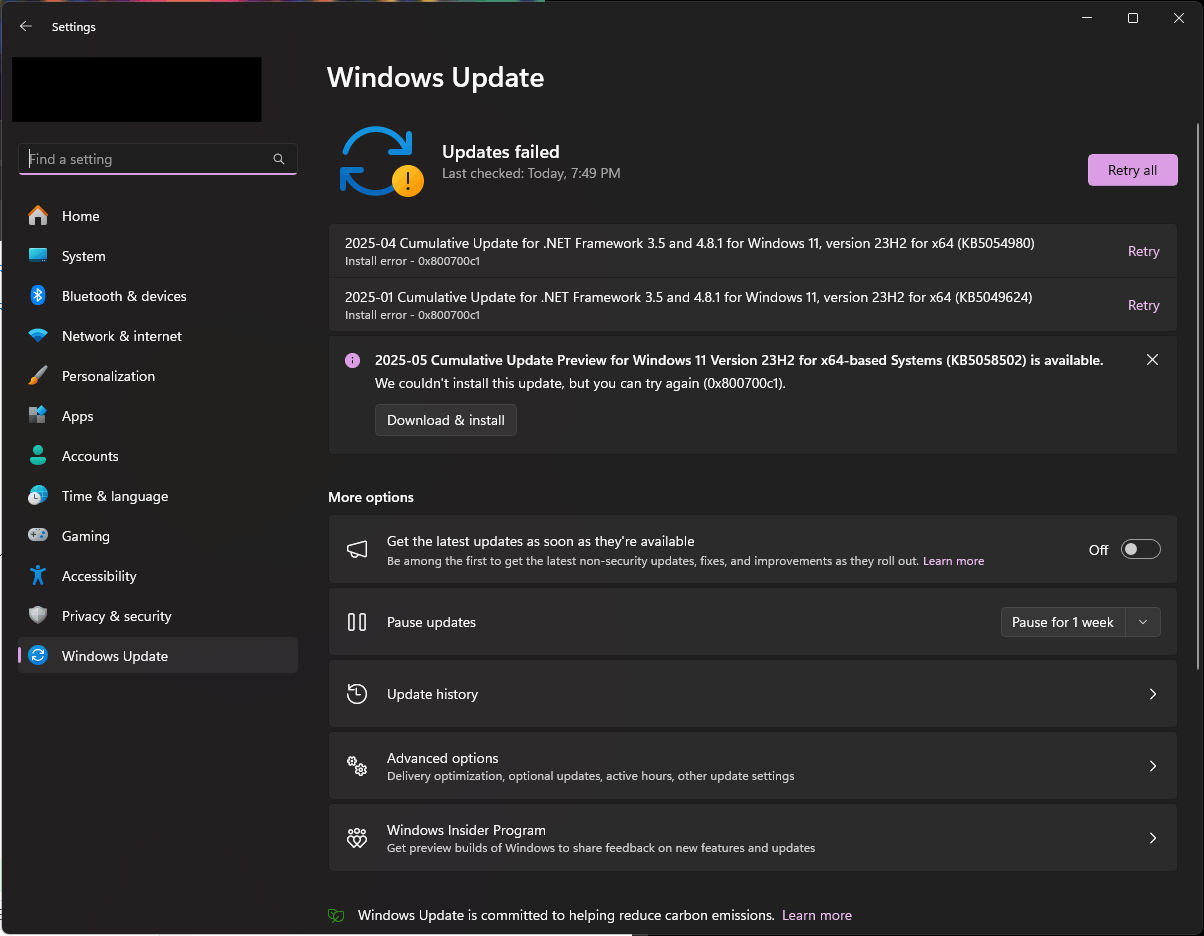Click the Privacy & security shield icon
Viewport: 1204px width, 936px height.
(x=38, y=616)
